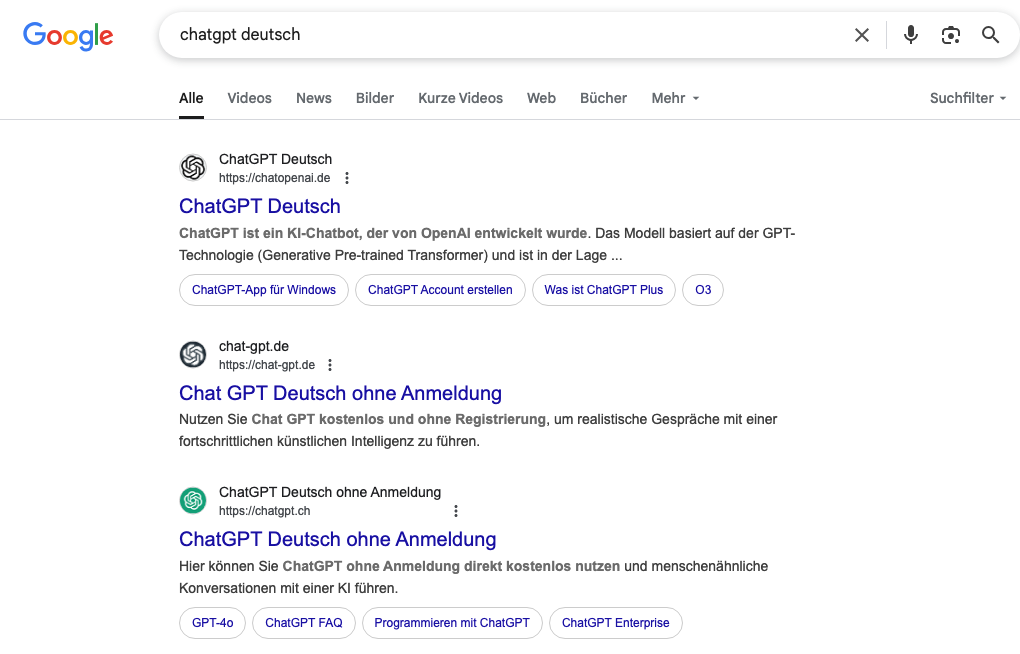Click the 'GPT-4o' chip
The height and width of the screenshot is (654, 1020).
(213, 623)
